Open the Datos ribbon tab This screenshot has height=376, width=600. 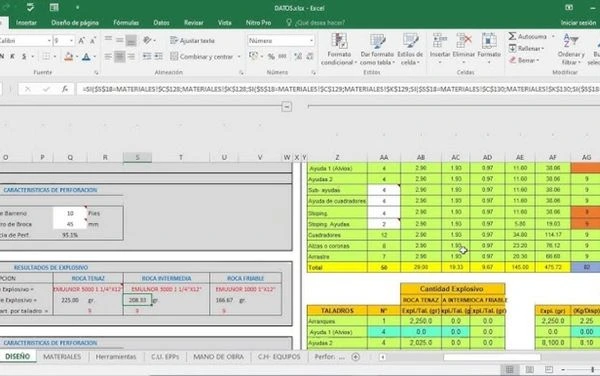pos(161,23)
